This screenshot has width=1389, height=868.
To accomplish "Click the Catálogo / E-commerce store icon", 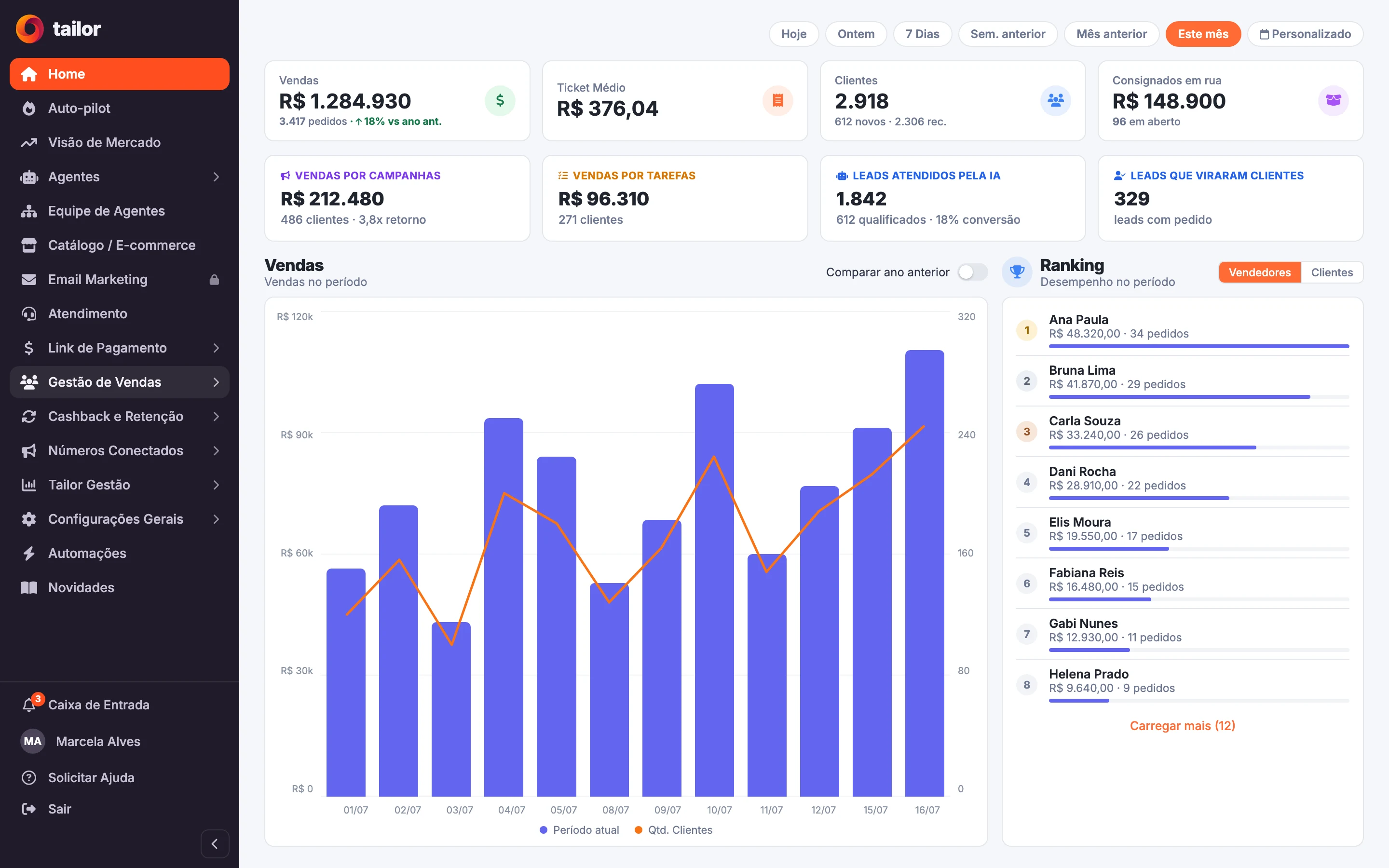I will [x=29, y=245].
